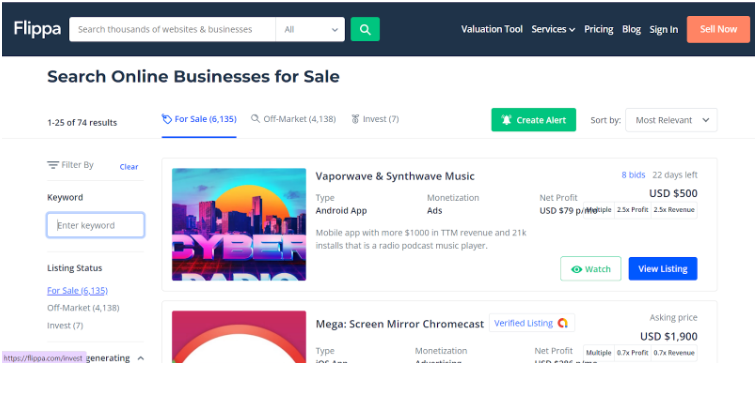755x395 pixels.
Task: Click the eye icon in Watch button
Action: coord(576,269)
